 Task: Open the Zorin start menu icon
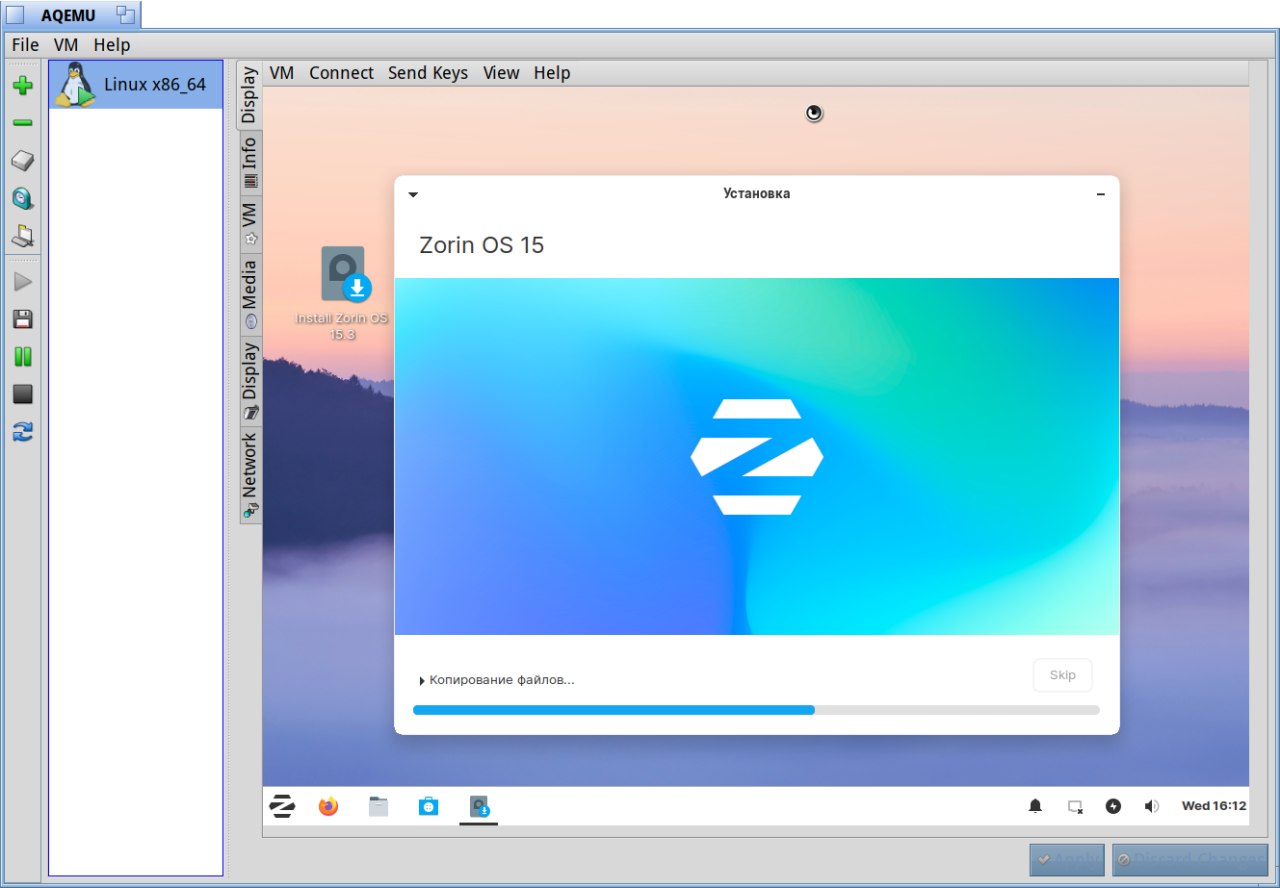283,806
